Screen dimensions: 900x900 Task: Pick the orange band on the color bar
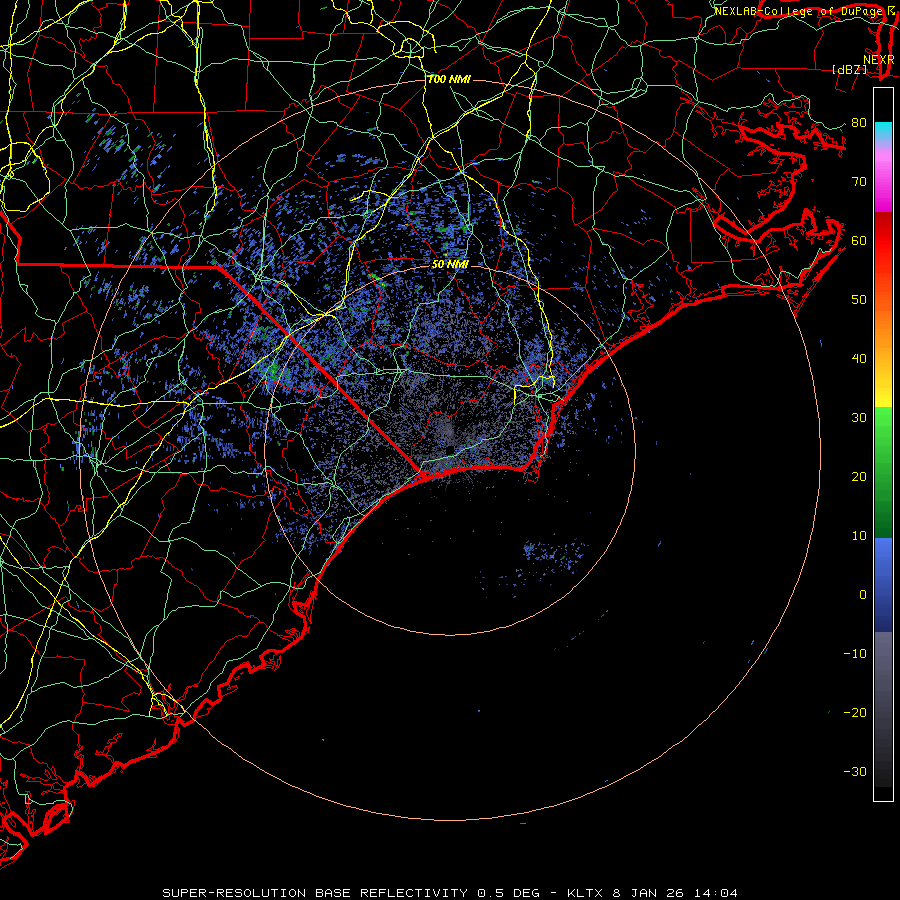point(883,333)
